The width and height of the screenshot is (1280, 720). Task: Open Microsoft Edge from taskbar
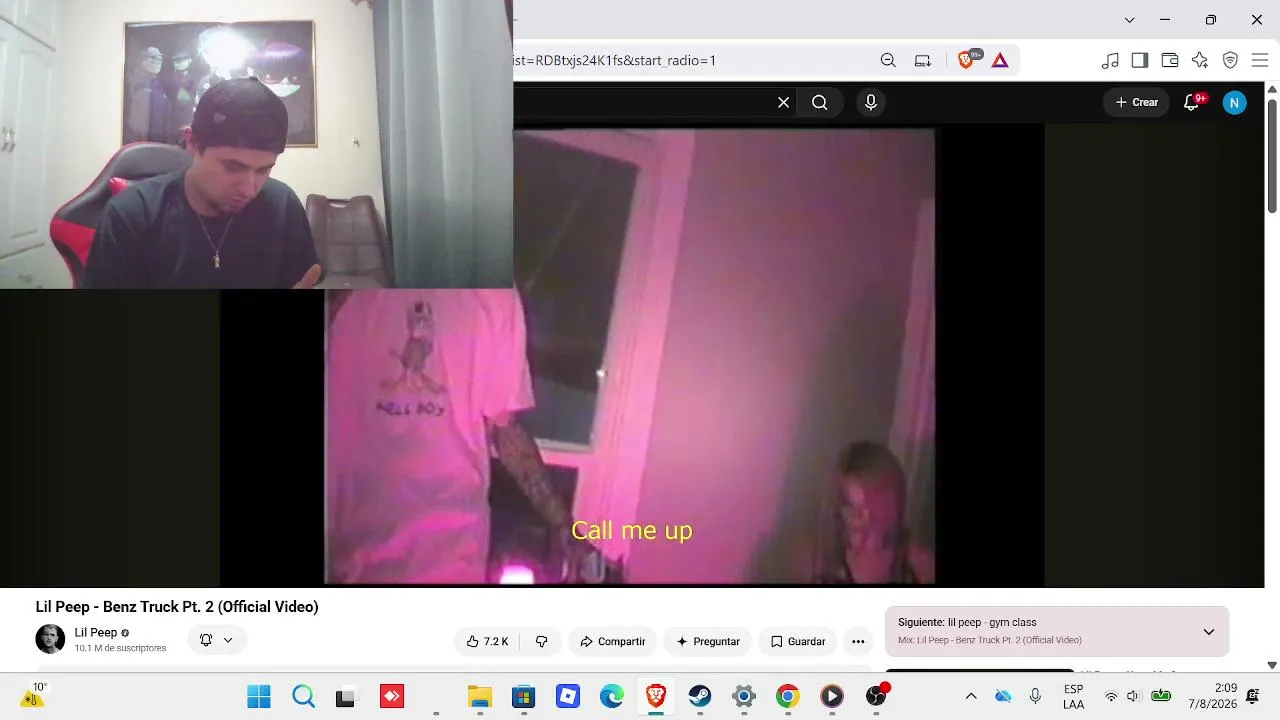[x=612, y=696]
